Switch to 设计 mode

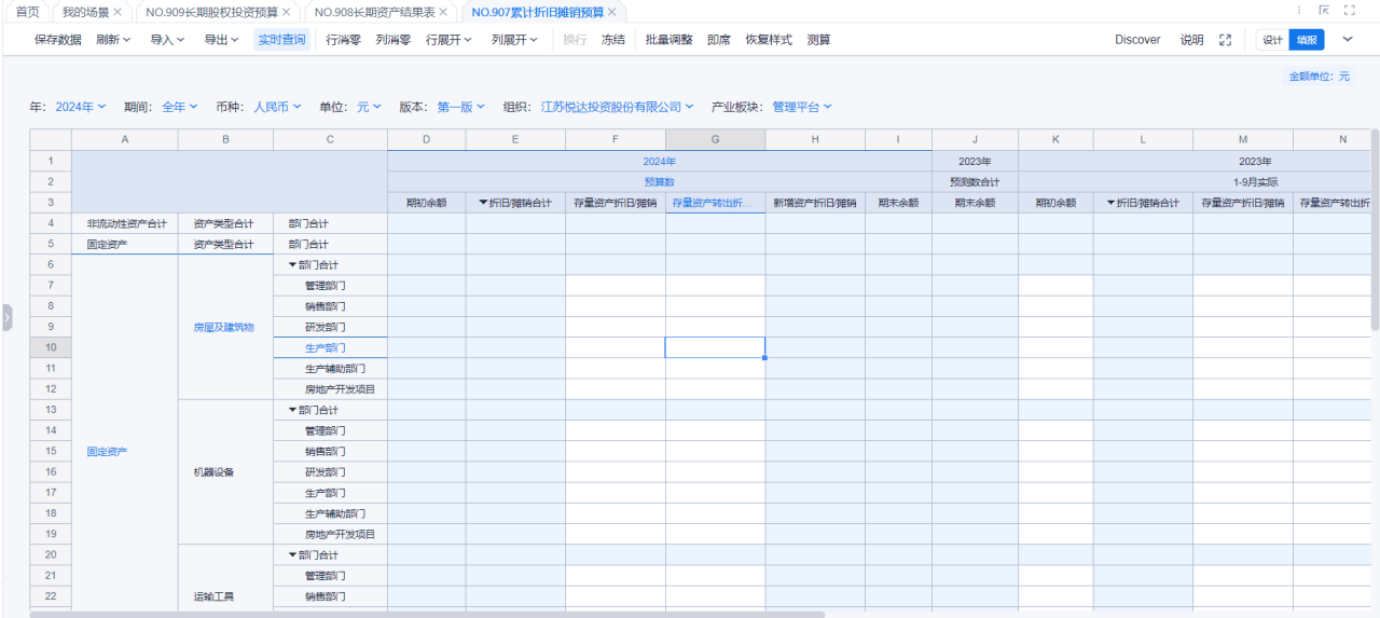(x=1272, y=40)
